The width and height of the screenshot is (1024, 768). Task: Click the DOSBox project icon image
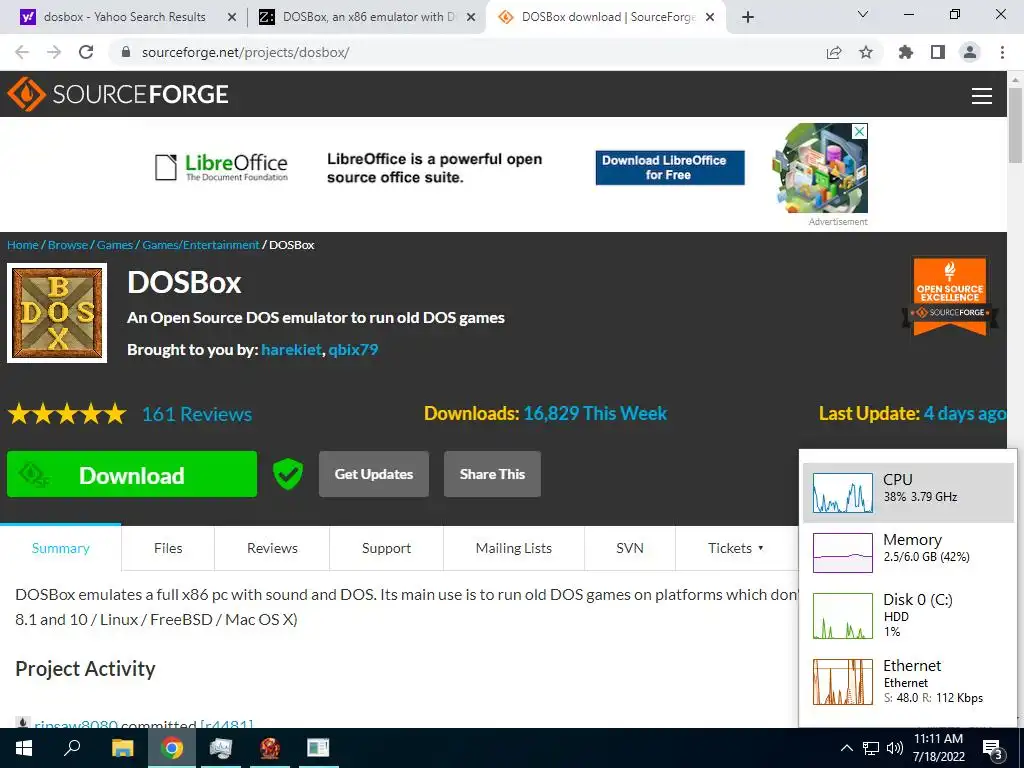[x=57, y=313]
